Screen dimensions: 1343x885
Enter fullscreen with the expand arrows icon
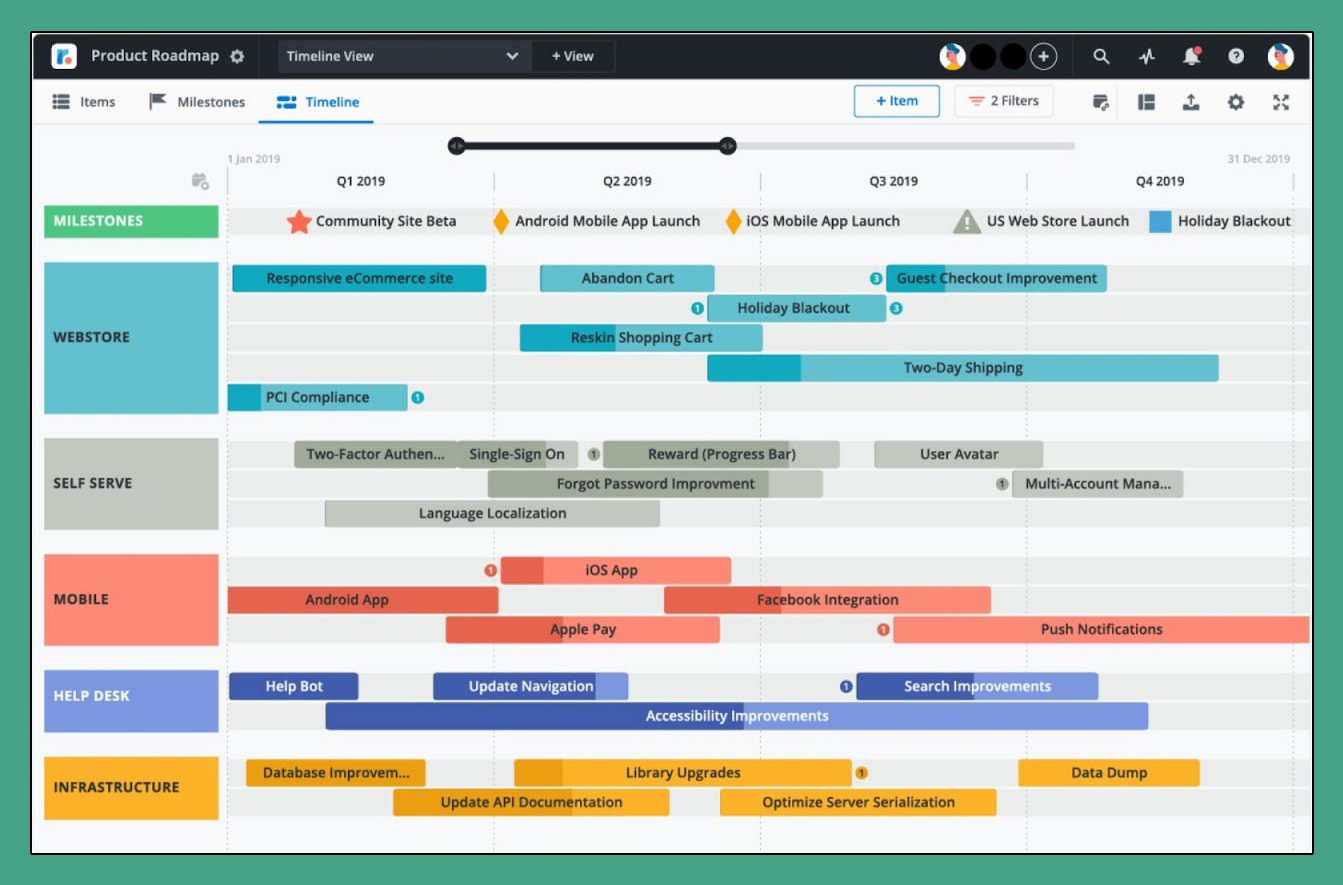coord(1280,102)
